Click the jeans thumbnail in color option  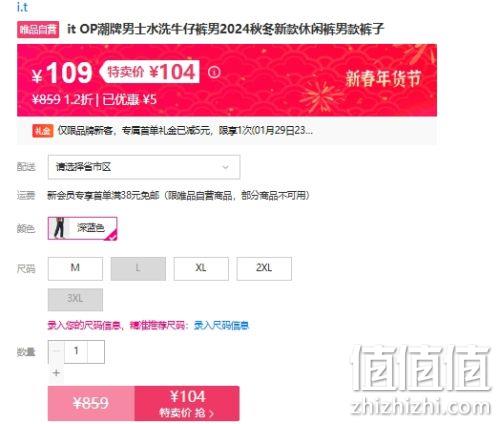pyautogui.click(x=59, y=228)
